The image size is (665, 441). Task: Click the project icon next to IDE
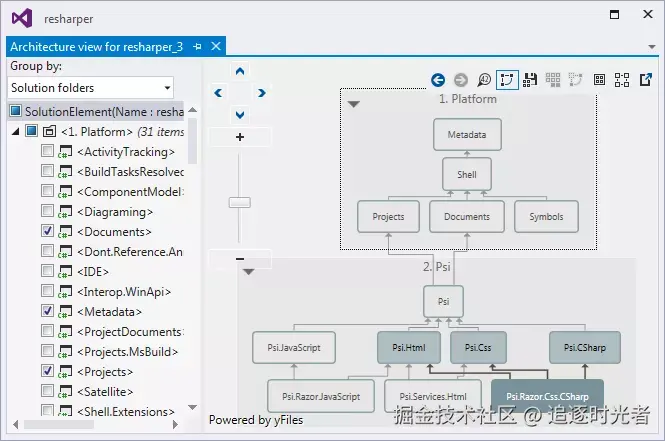(x=65, y=271)
